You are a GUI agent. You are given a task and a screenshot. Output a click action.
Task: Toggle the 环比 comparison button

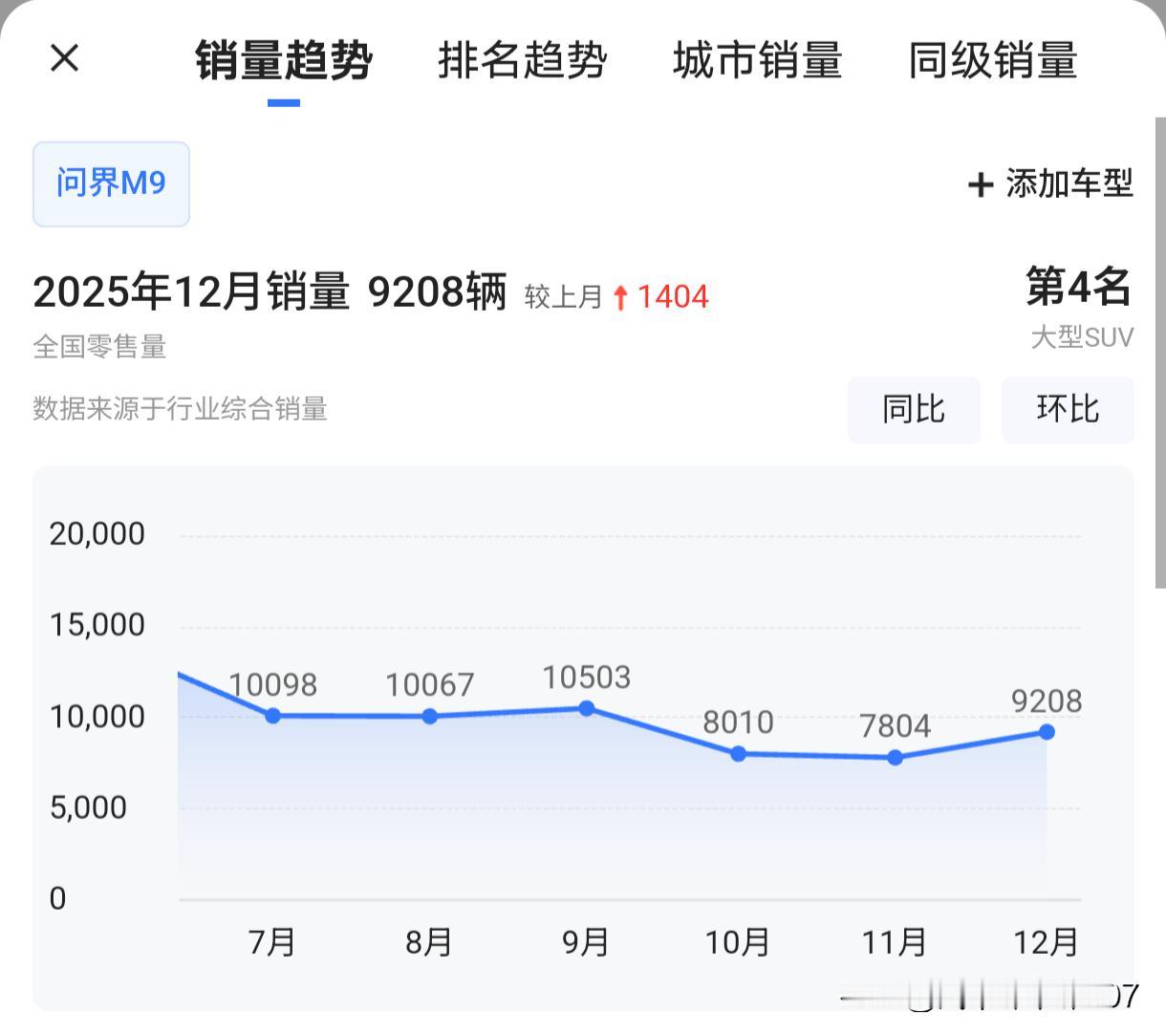click(1068, 409)
